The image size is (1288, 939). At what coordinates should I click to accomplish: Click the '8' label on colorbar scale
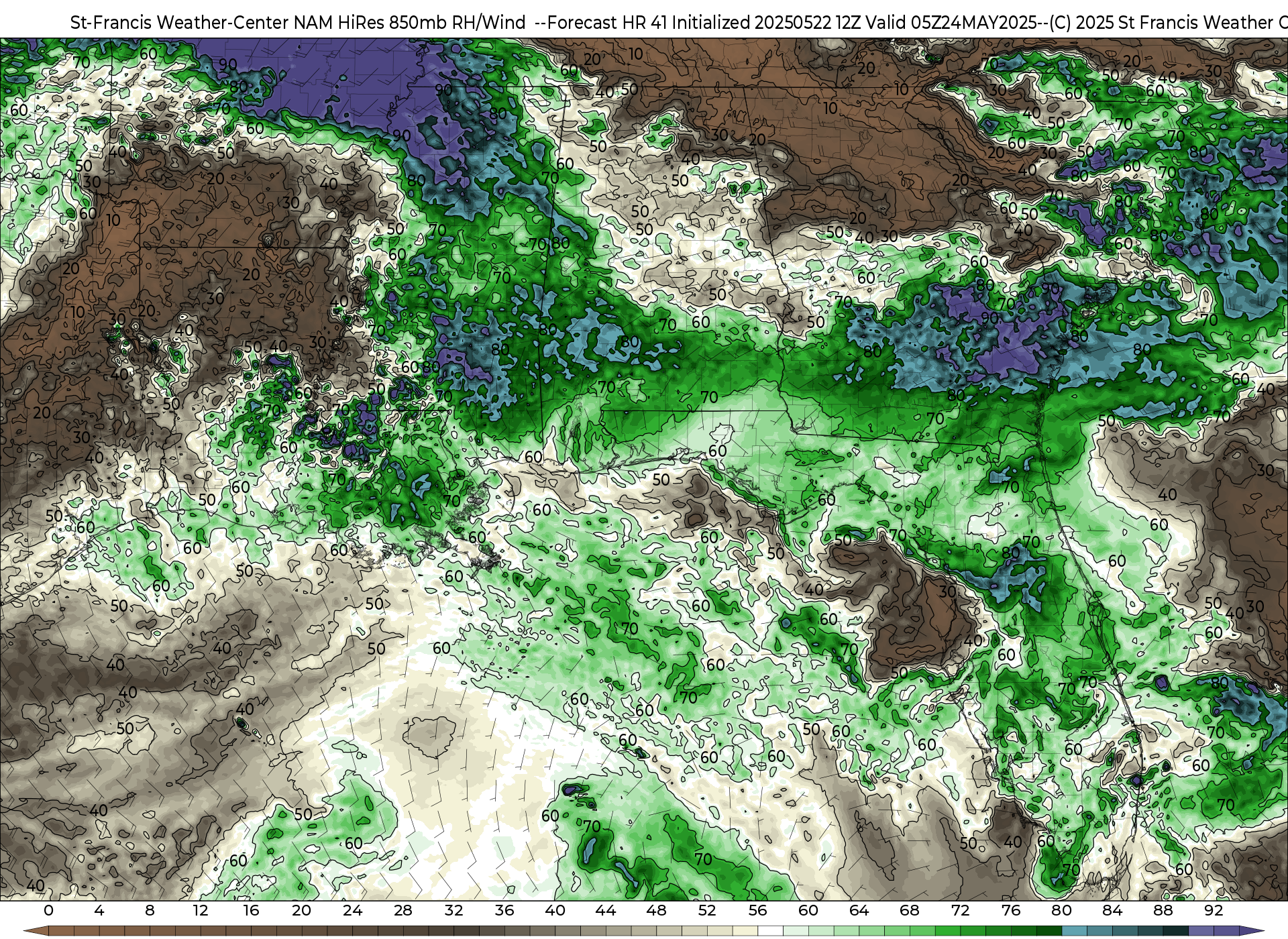pos(150,910)
